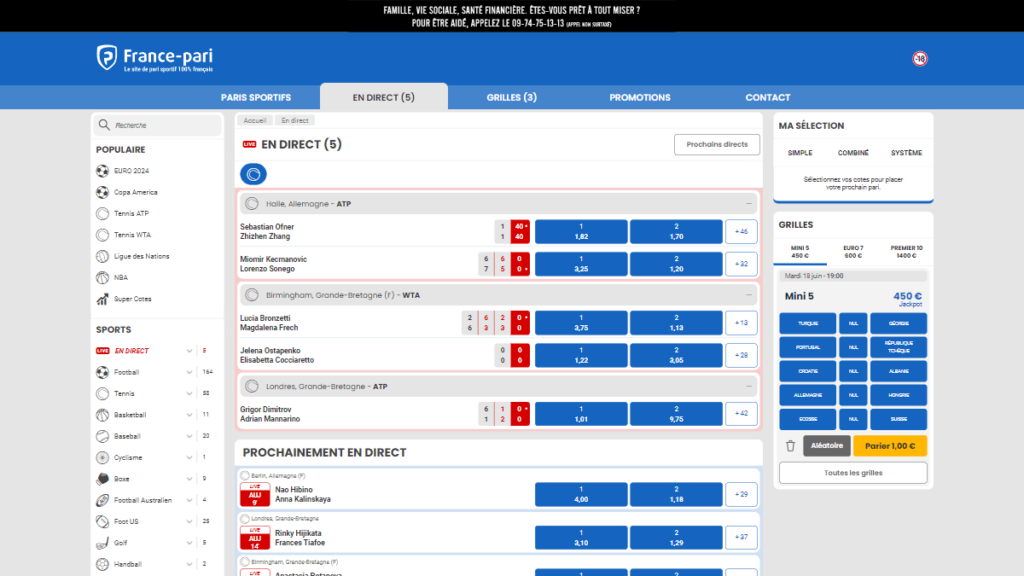Pick ÉCOSSE in Mini 5 grid
The width and height of the screenshot is (1024, 576).
(808, 419)
